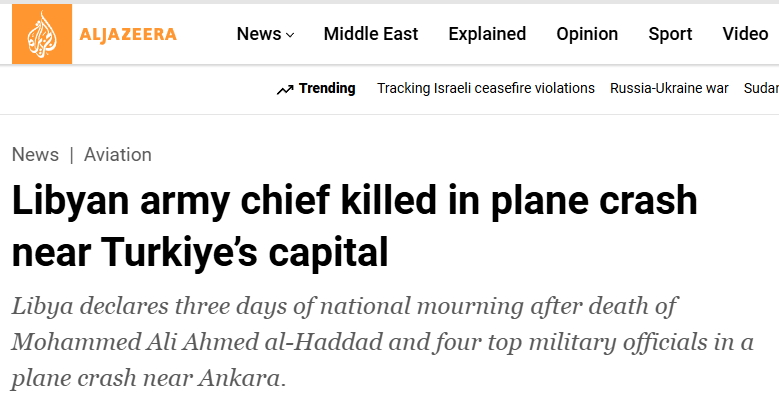The image size is (779, 402).
Task: Click the ALJAZEERA wordmark text
Action: (128, 34)
